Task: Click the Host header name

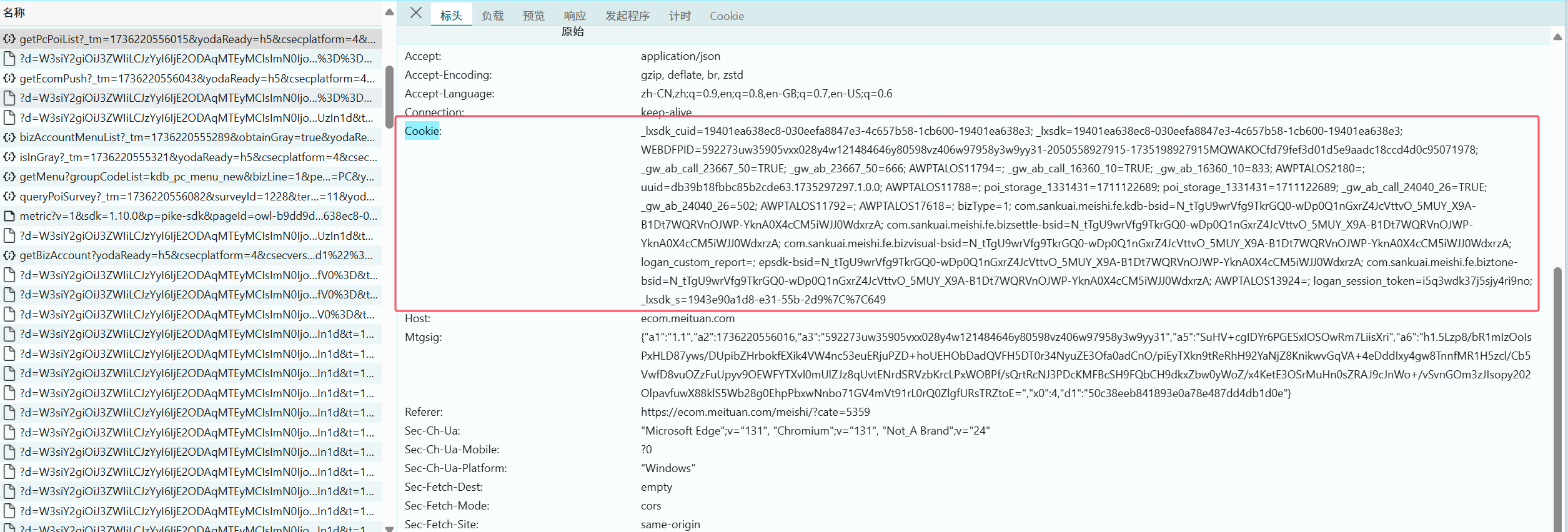Action: (417, 318)
